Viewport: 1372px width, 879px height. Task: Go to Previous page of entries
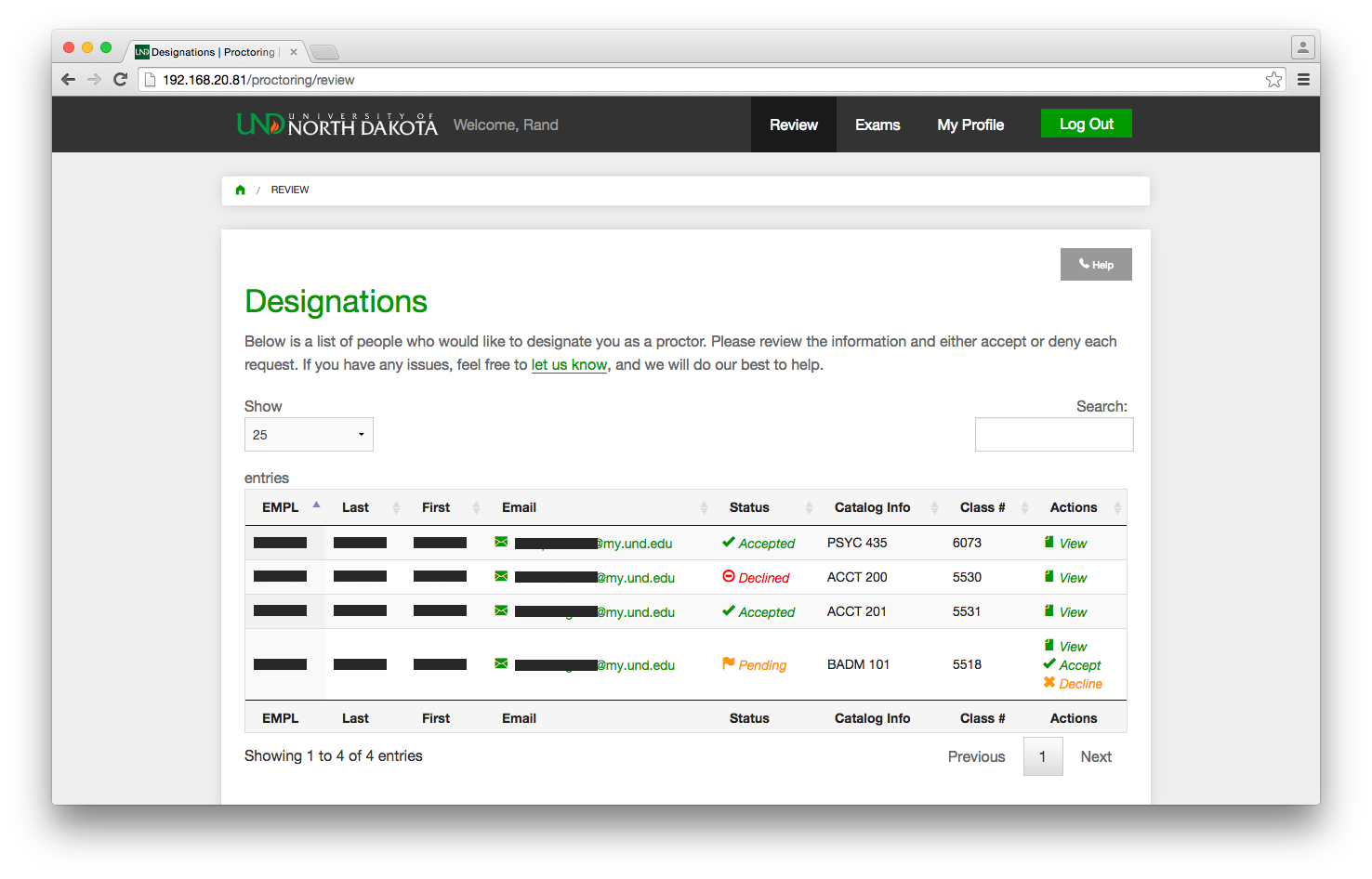(976, 756)
